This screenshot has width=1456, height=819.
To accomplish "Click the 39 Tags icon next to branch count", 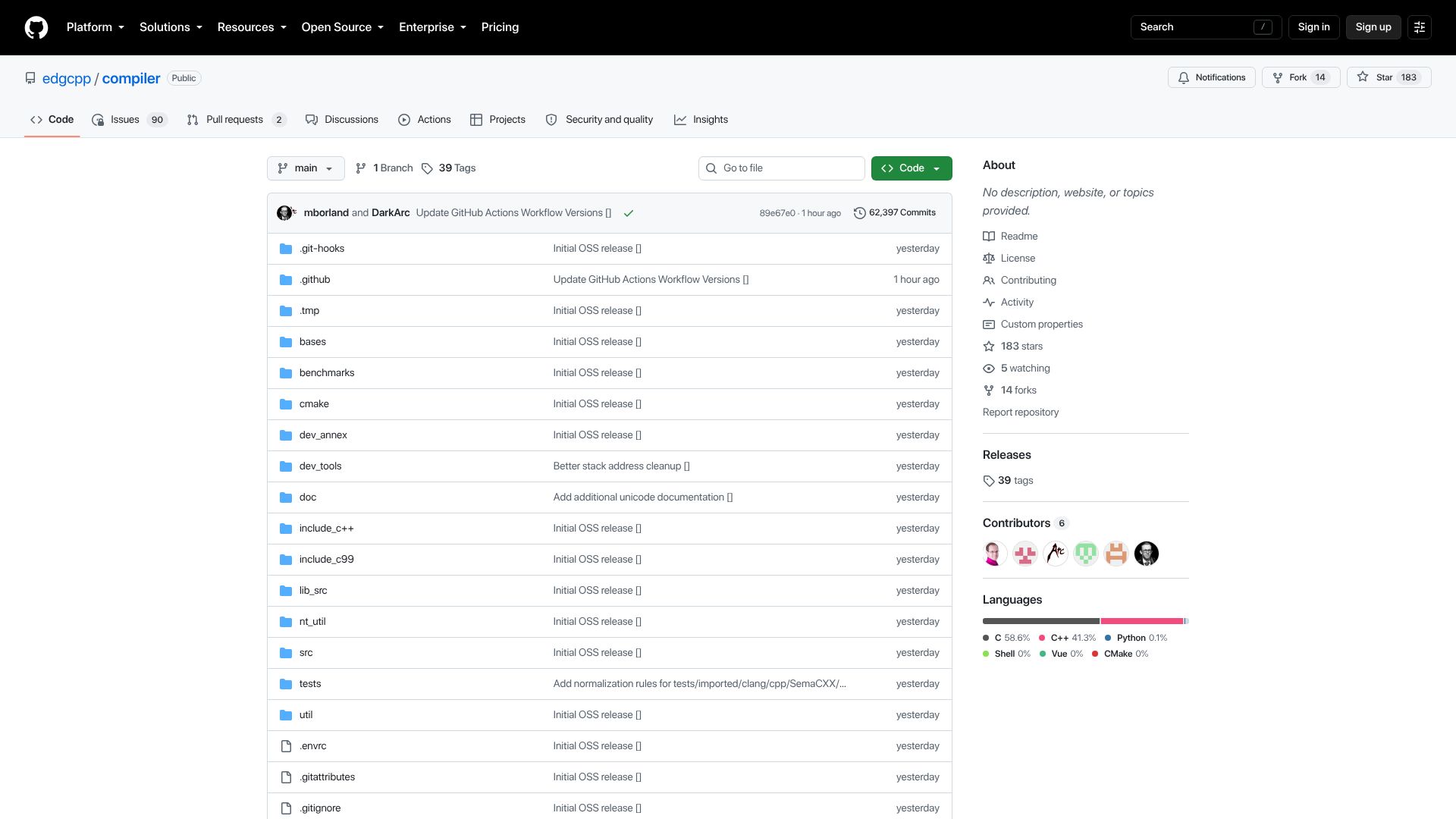I will coord(427,168).
